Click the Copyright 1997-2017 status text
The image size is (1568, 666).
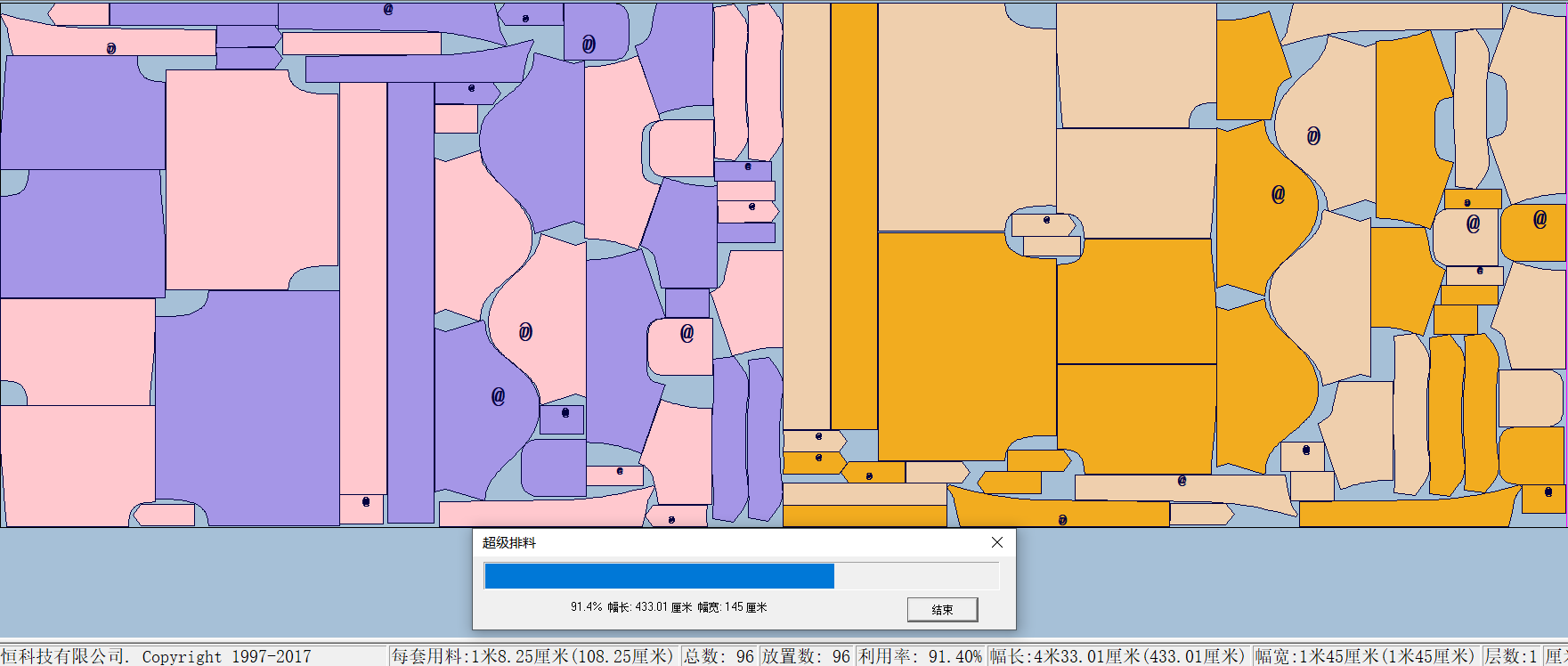226,656
